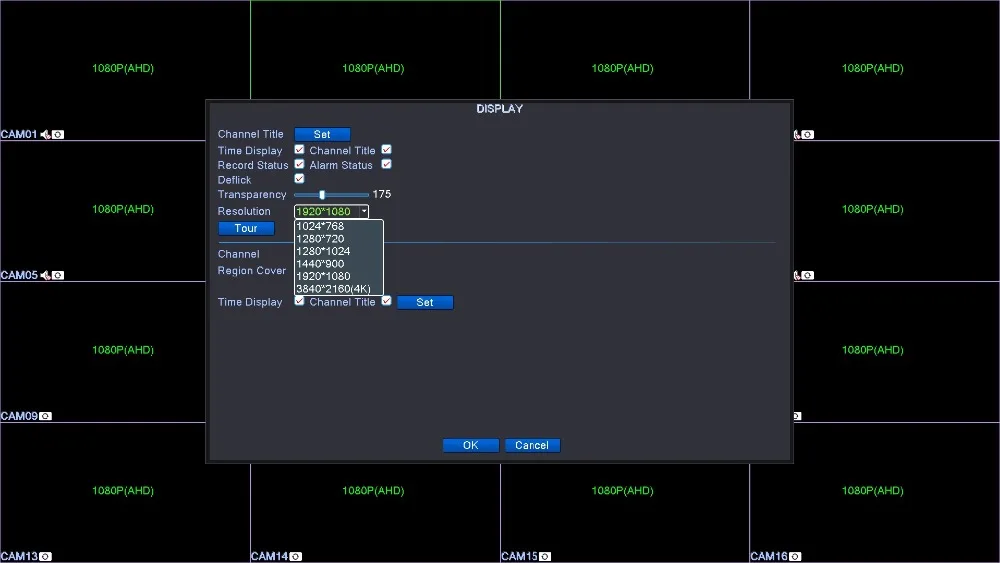Select the CAM05 camera tile
The width and height of the screenshot is (1000, 563).
[x=103, y=211]
